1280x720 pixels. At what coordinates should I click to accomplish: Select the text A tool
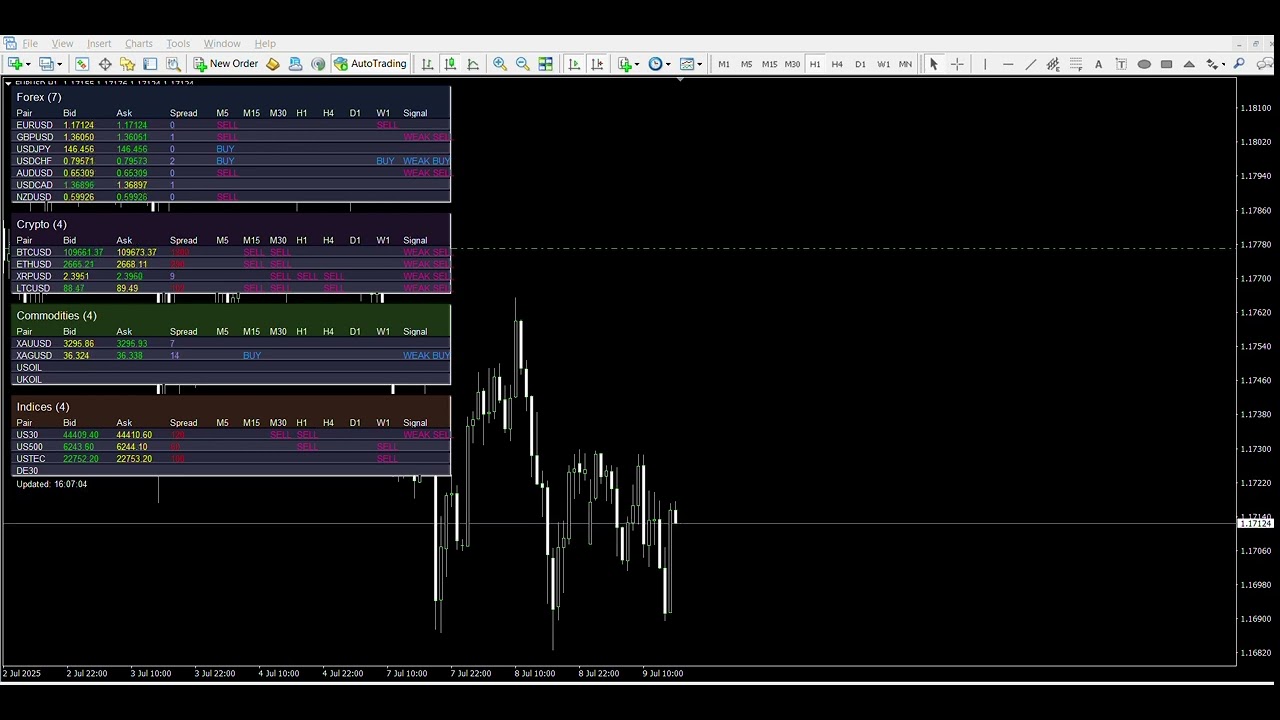pos(1098,64)
